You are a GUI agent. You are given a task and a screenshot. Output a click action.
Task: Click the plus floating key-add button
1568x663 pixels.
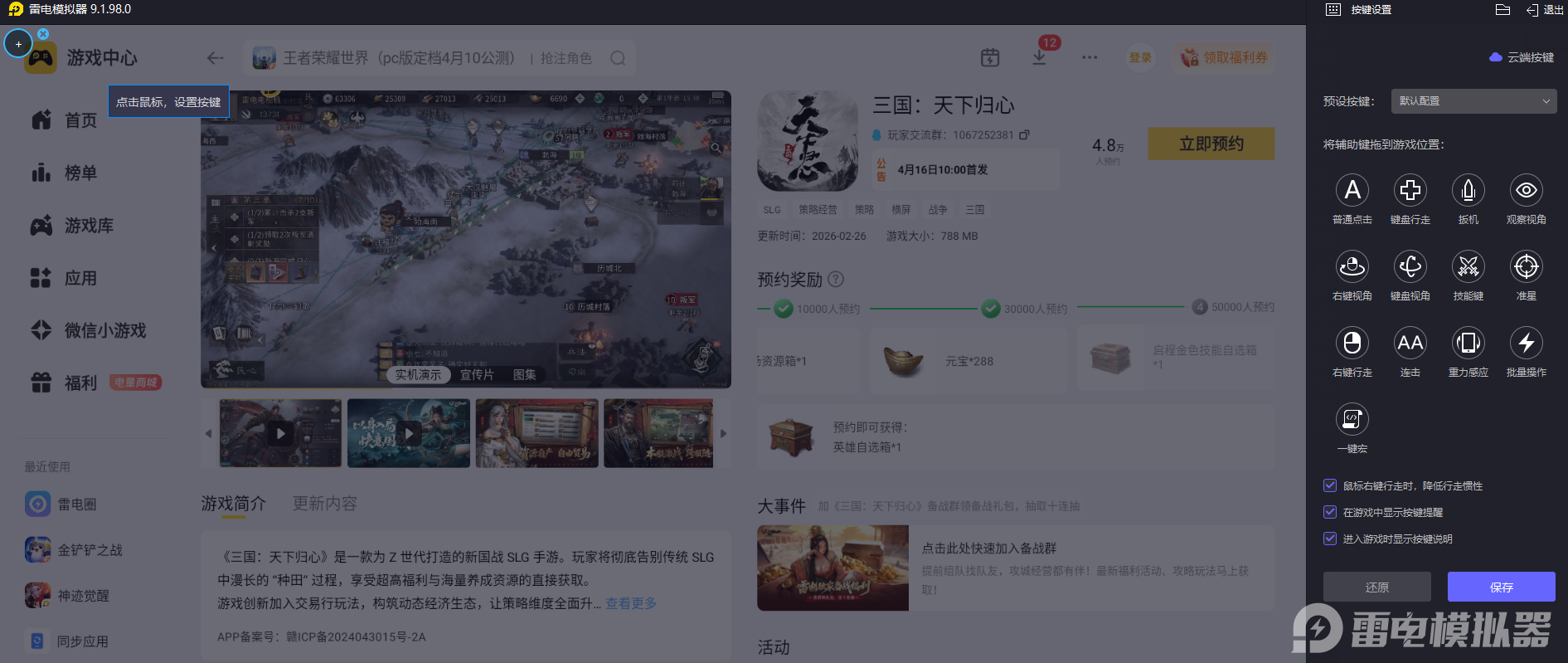(18, 43)
